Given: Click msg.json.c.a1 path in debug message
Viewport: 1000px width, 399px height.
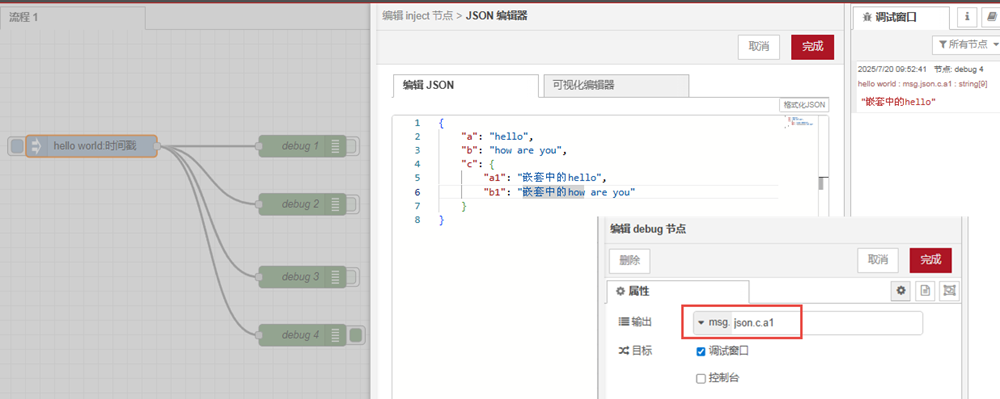Looking at the screenshot, I should coord(929,84).
